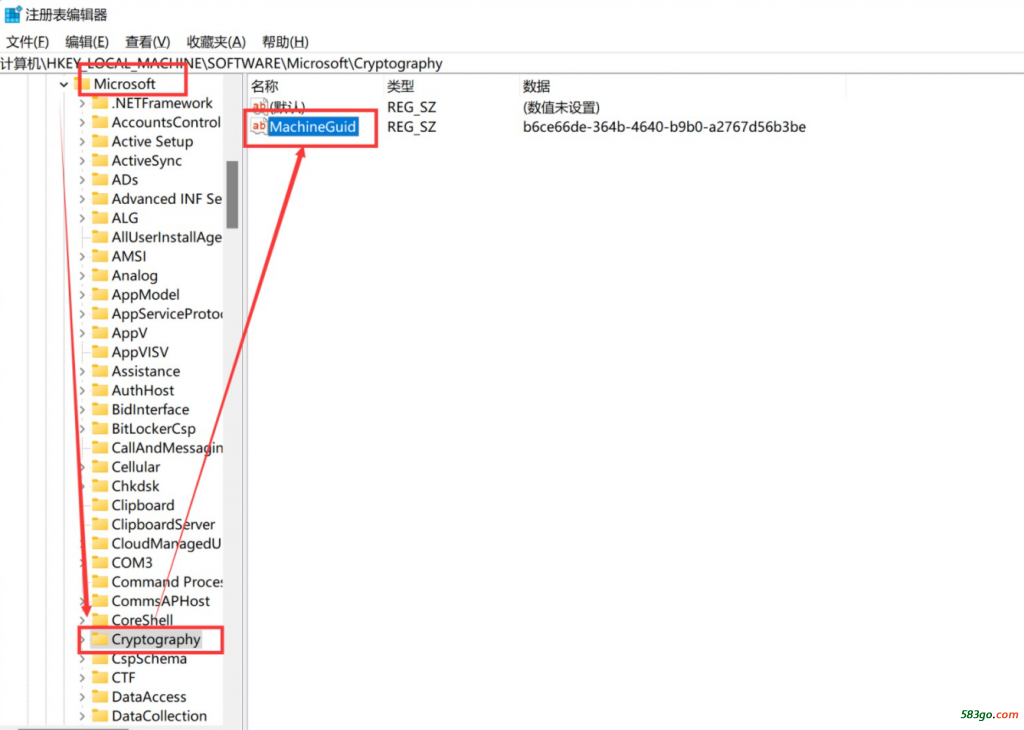Click the tree pane vertical scrollbar thumb
This screenshot has width=1024, height=730.
(232, 195)
